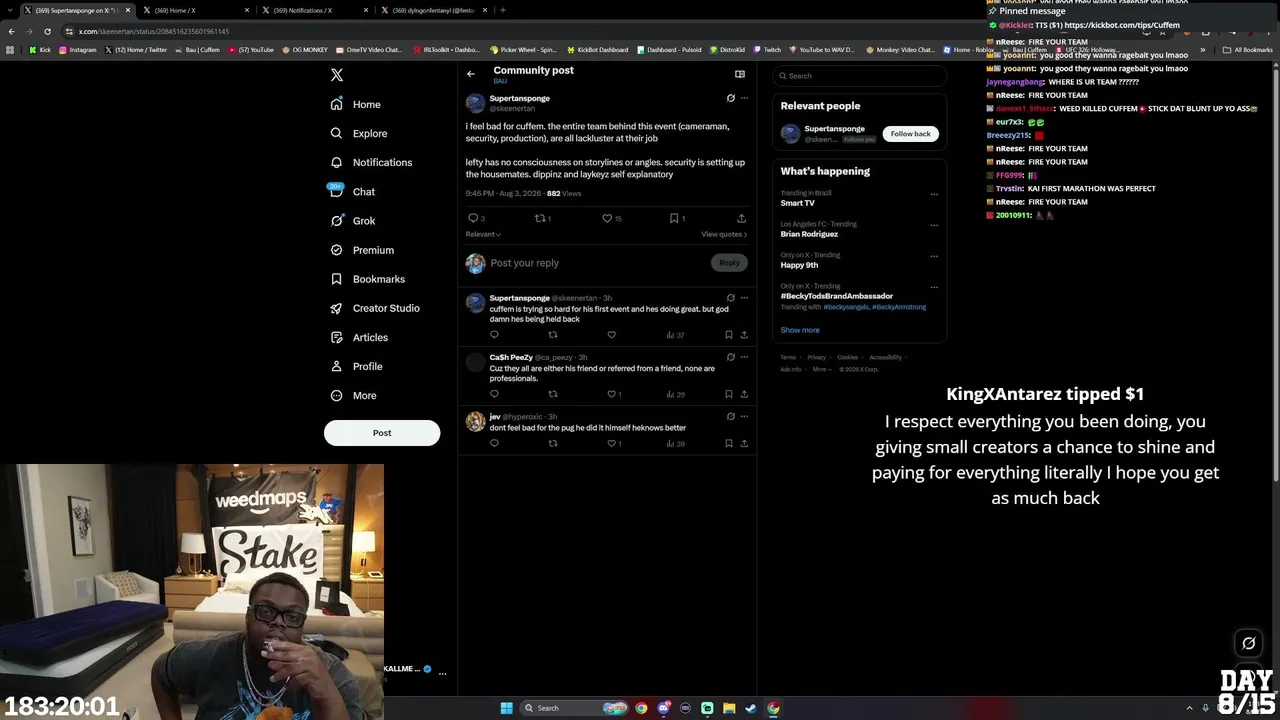The image size is (1280, 720).
Task: Bookmark jev's reply
Action: point(729,443)
